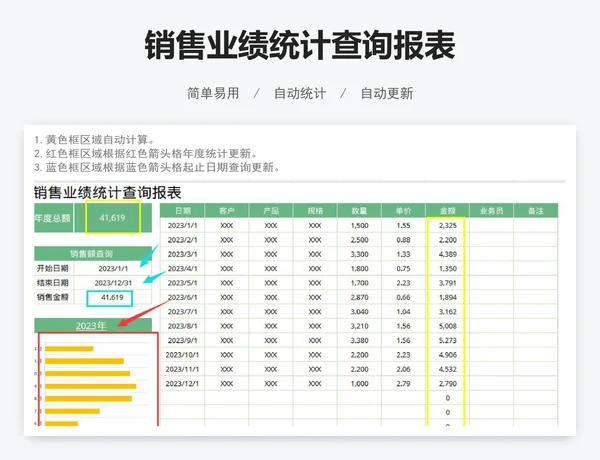Click date cell 2023/5/1

183,283
